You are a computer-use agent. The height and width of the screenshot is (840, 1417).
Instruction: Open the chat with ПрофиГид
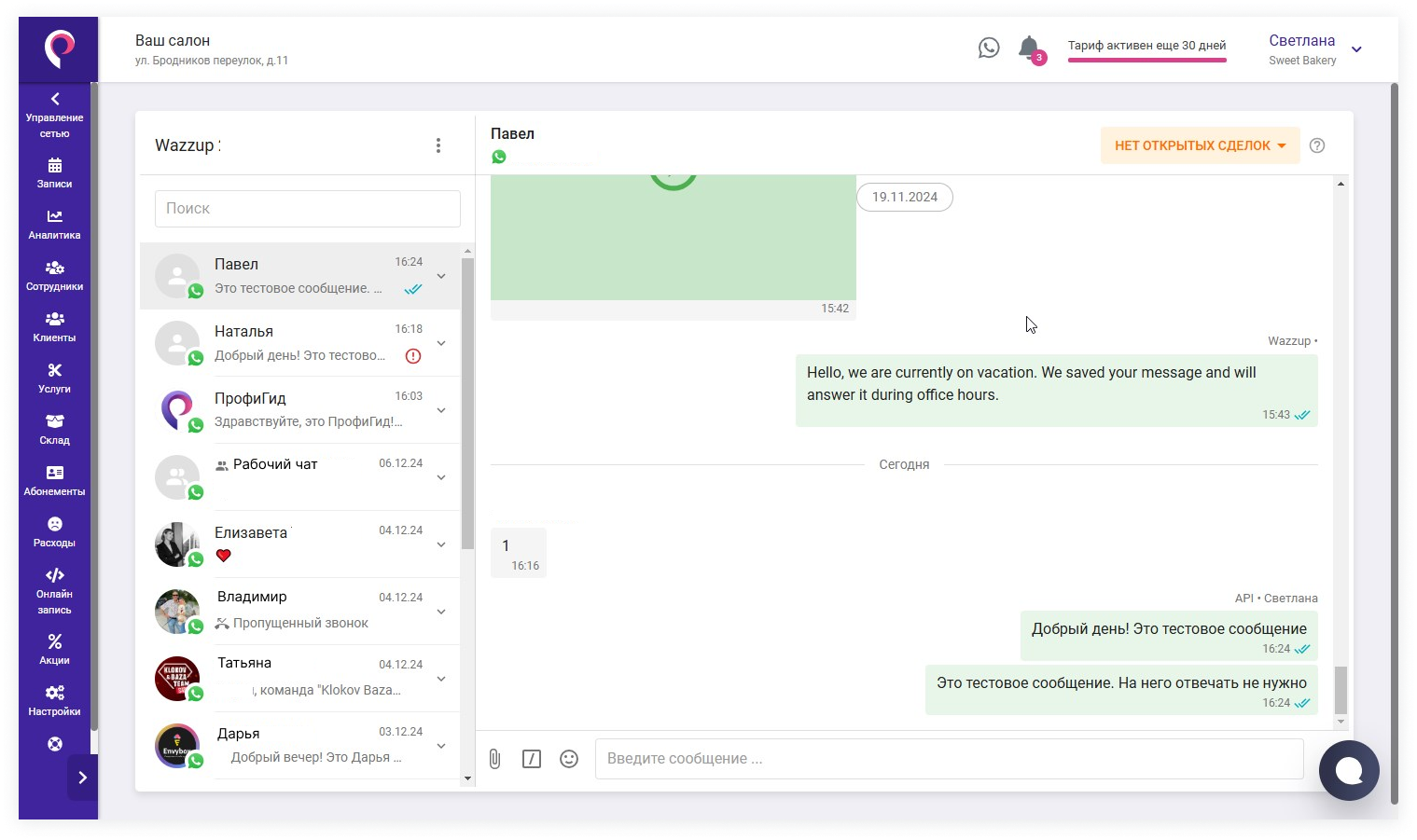[x=299, y=410]
